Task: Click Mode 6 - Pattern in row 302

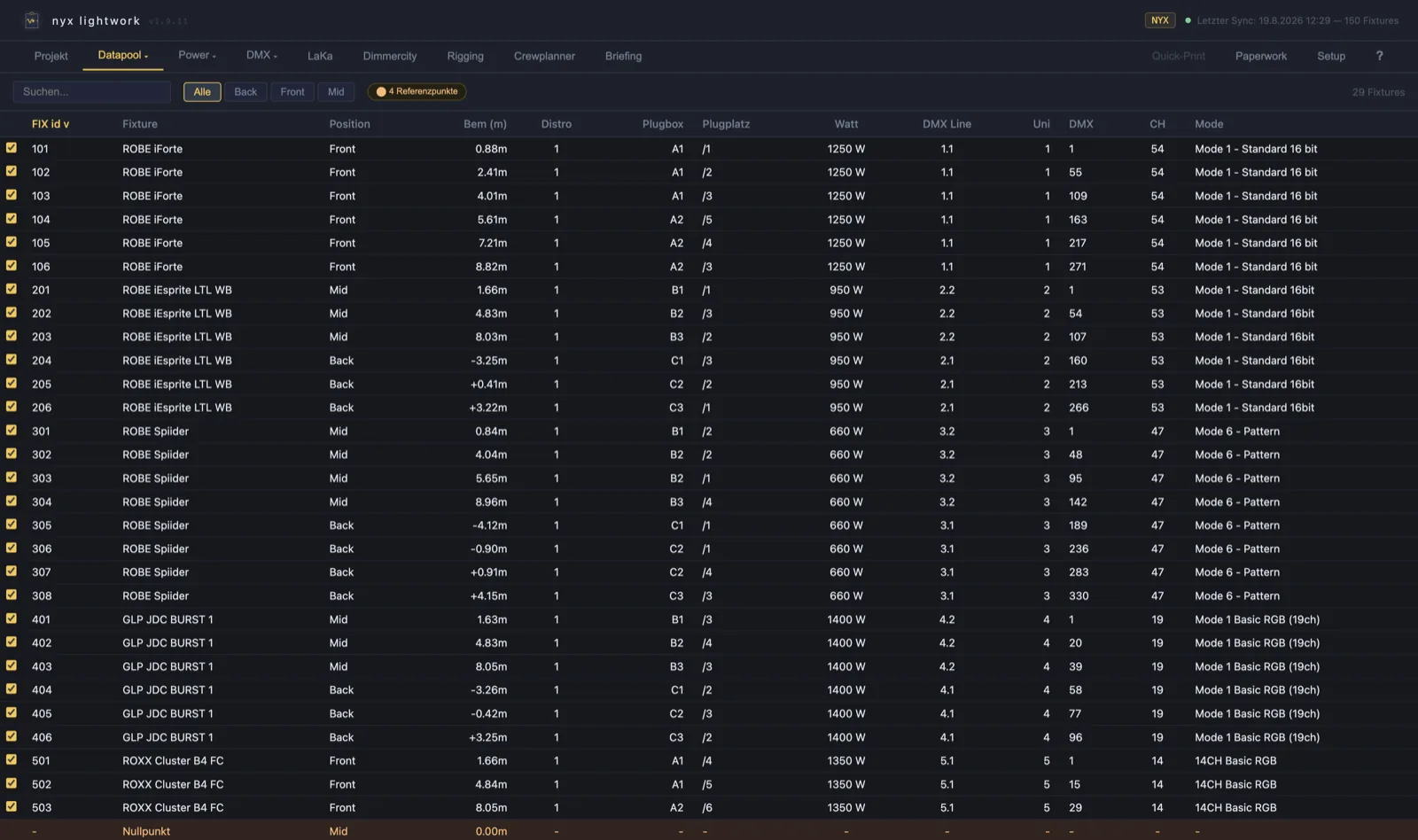Action: (x=1237, y=455)
